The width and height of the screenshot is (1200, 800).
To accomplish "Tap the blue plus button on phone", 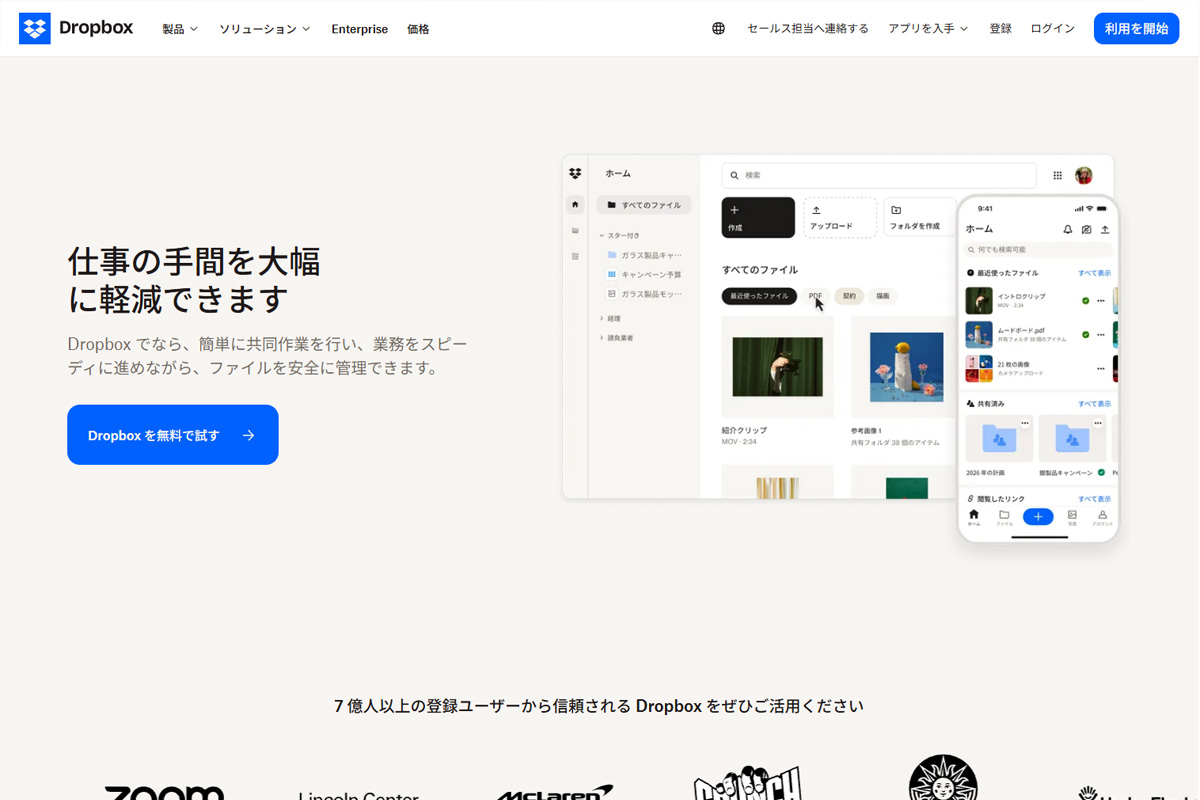I will click(1038, 517).
